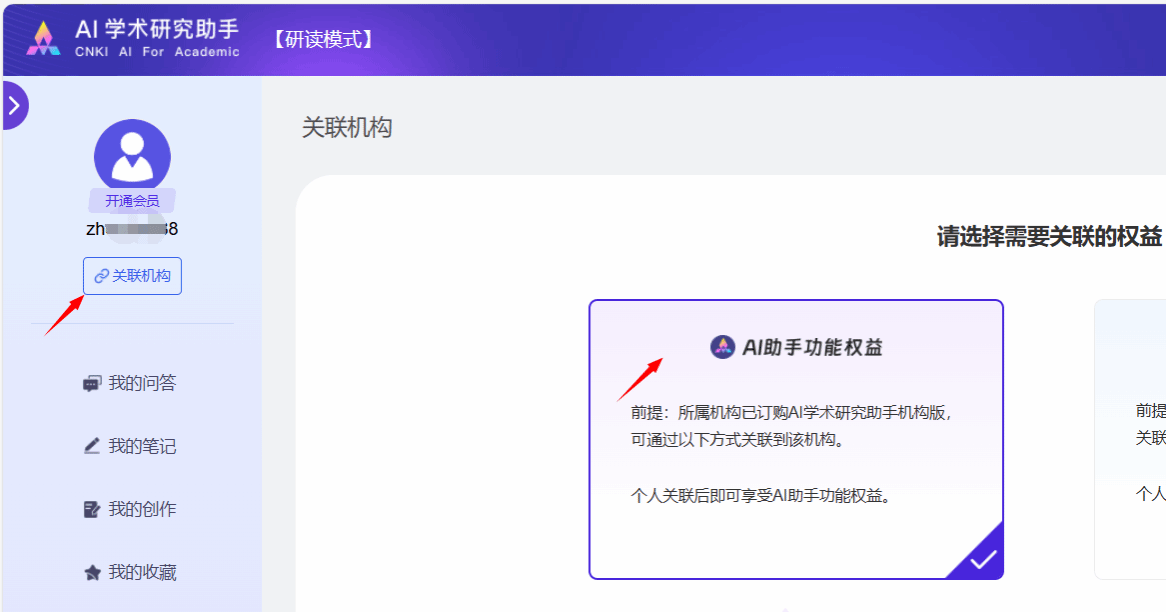Open the 我的问答 menu item
Viewport: 1166px width, 612px height.
point(142,383)
